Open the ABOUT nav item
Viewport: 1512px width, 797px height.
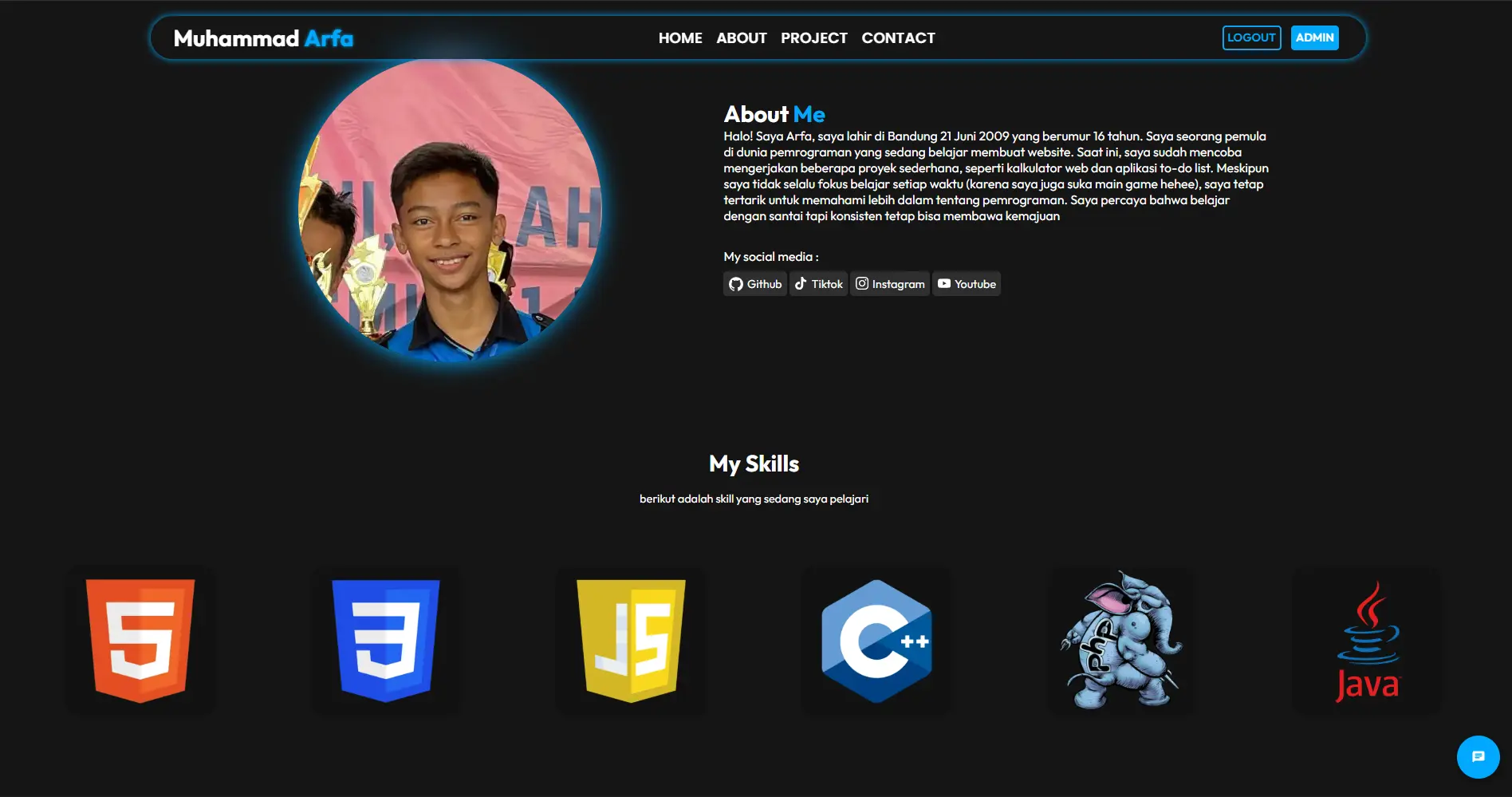pyautogui.click(x=742, y=37)
